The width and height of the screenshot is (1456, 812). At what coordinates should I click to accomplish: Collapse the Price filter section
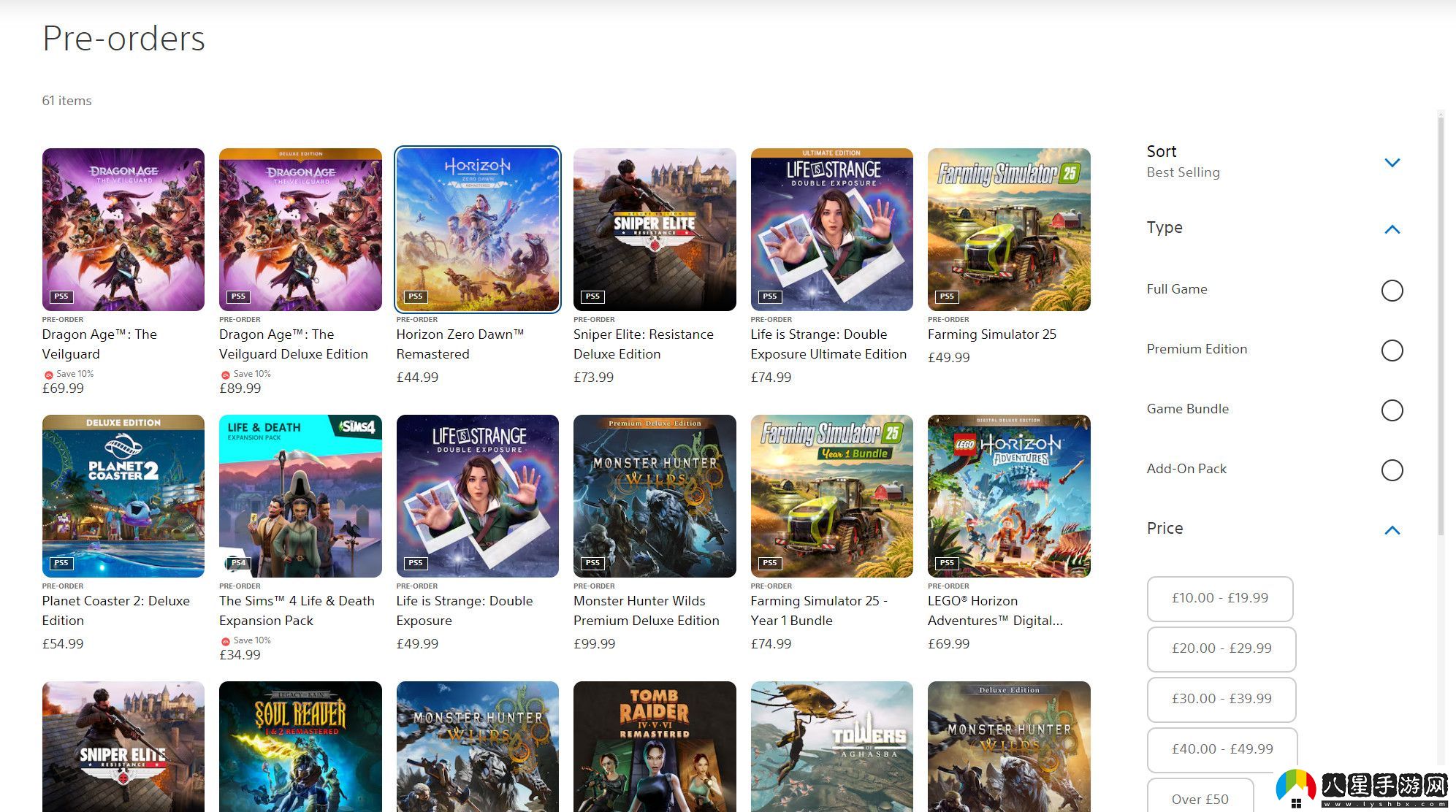pyautogui.click(x=1391, y=530)
